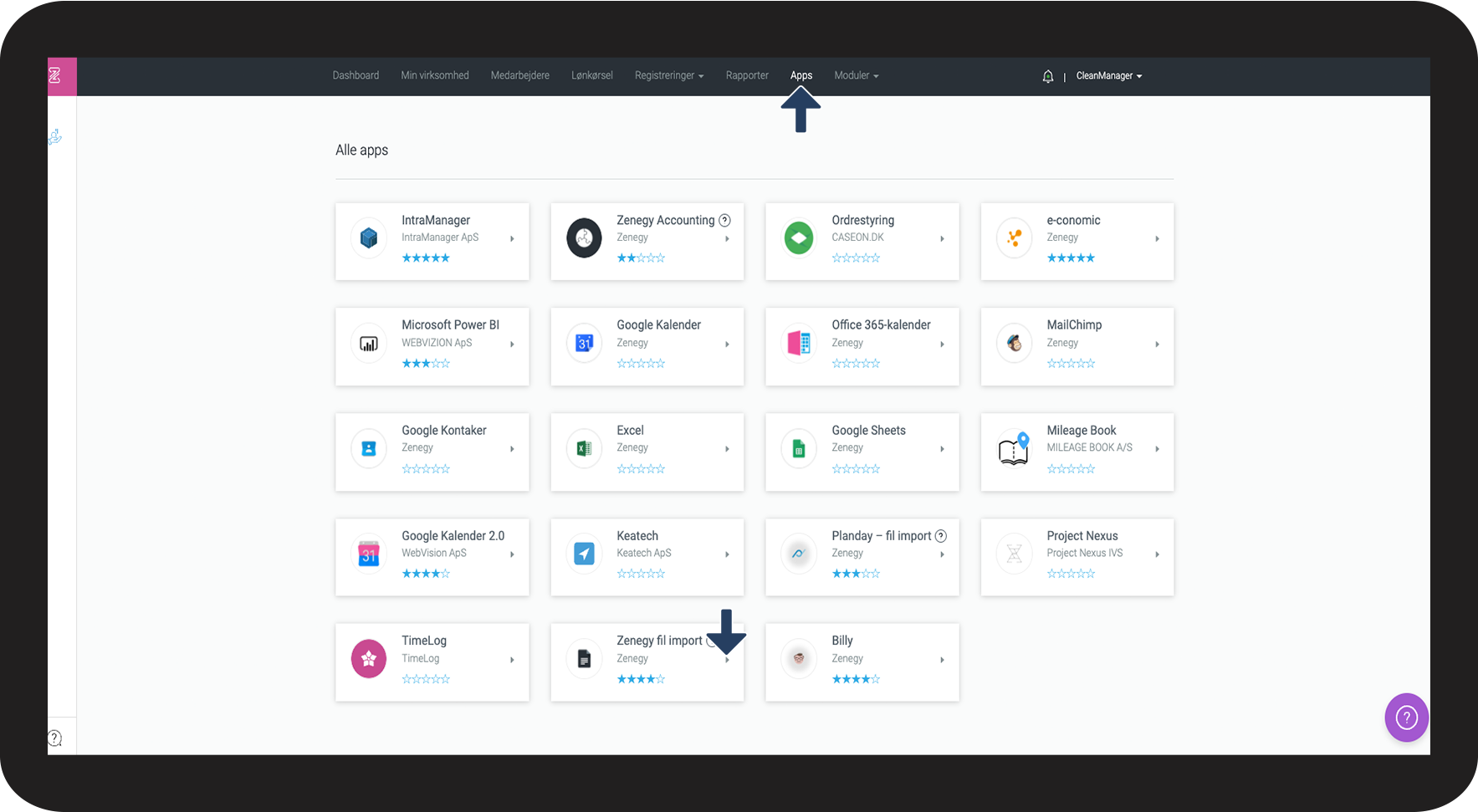The image size is (1478, 812).
Task: Open the notifications bell
Action: [1048, 76]
